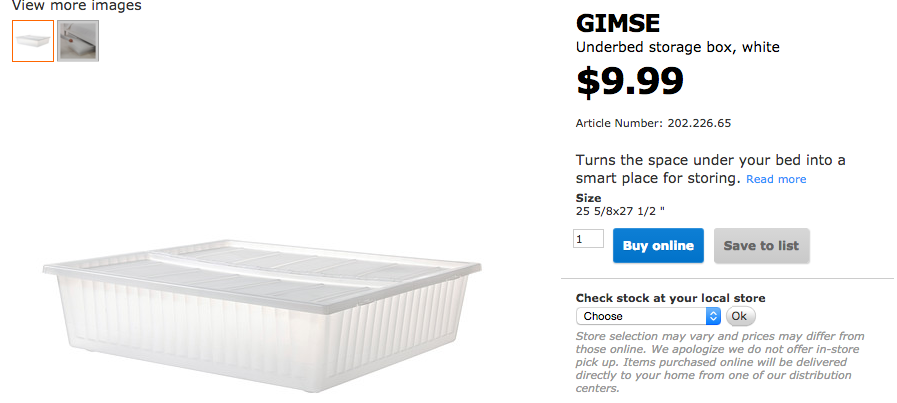
Task: Click the $9.99 price text
Action: tap(630, 81)
